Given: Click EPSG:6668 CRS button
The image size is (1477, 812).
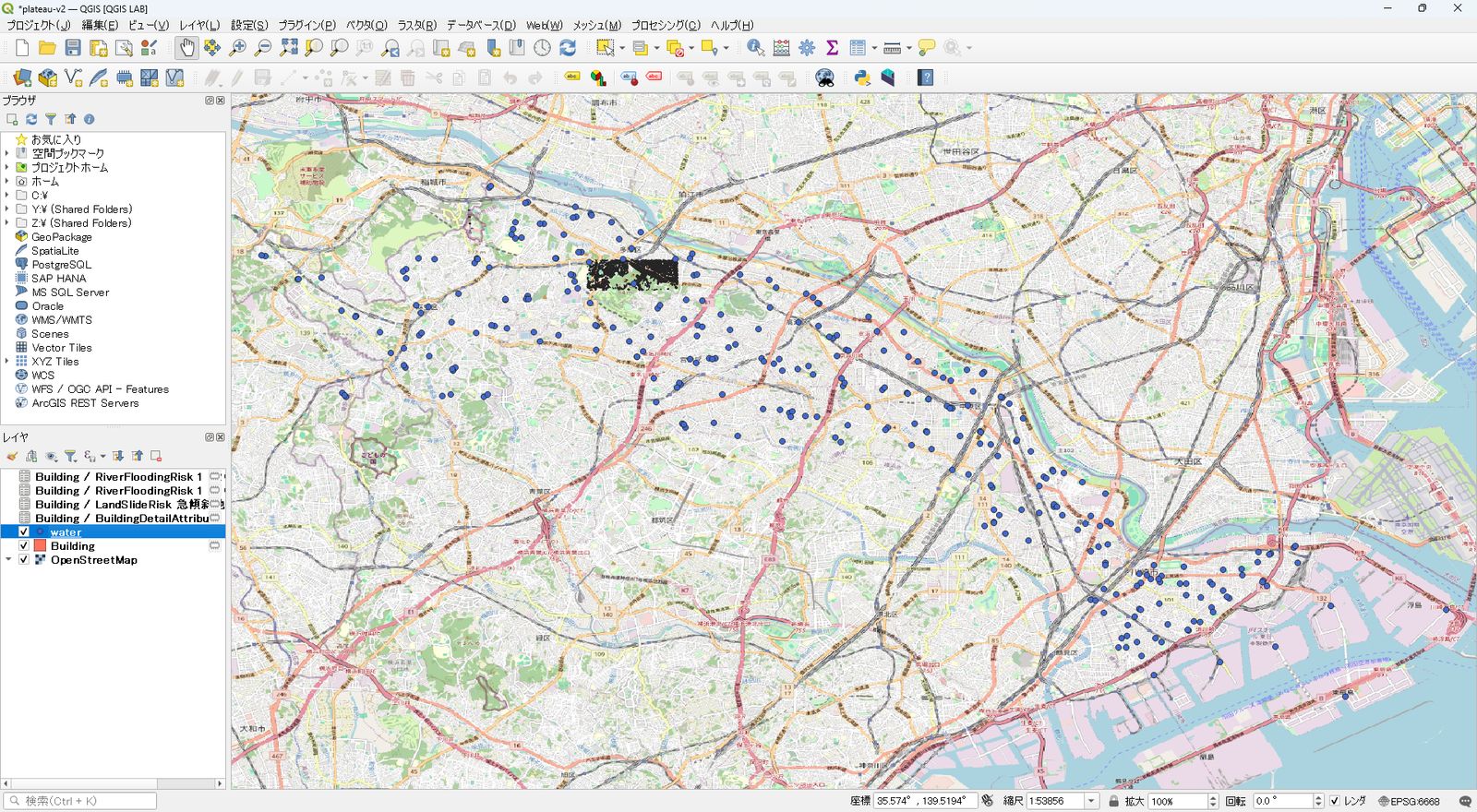Looking at the screenshot, I should click(1409, 801).
